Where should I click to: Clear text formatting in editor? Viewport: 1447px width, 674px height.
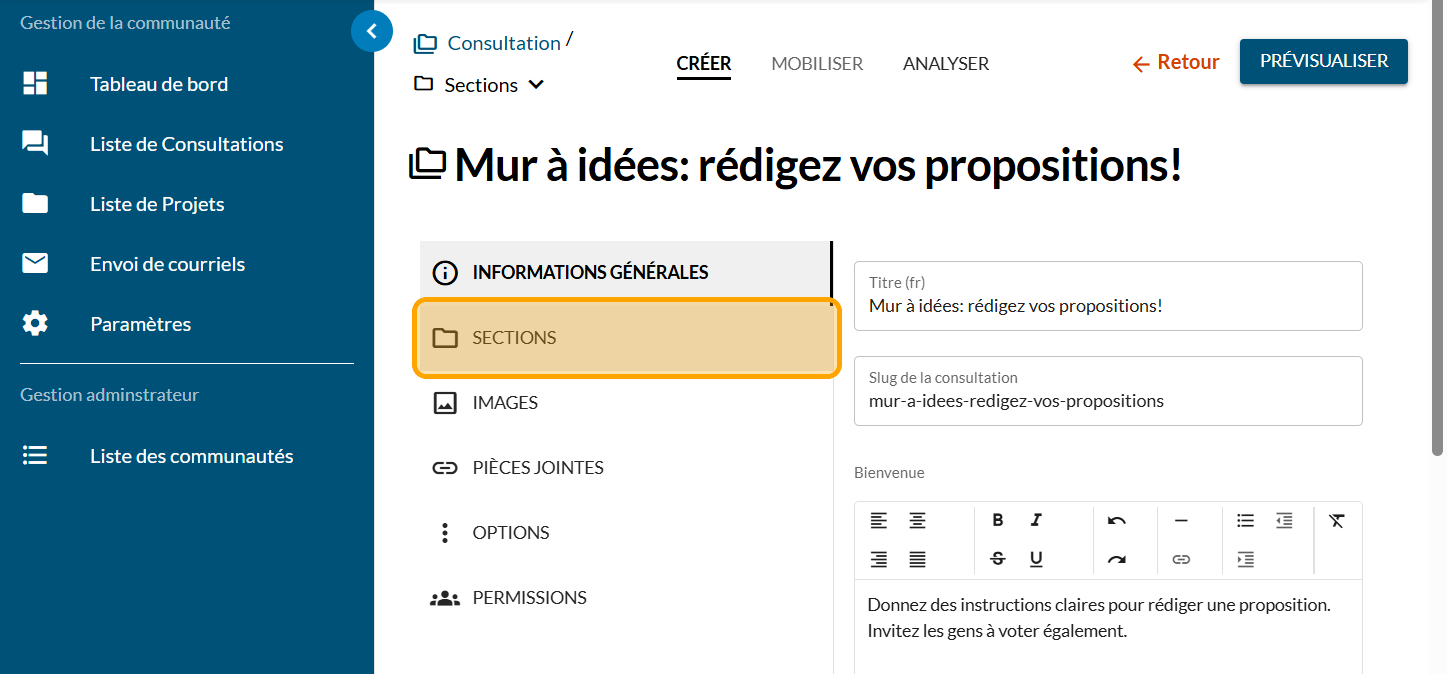[1337, 520]
